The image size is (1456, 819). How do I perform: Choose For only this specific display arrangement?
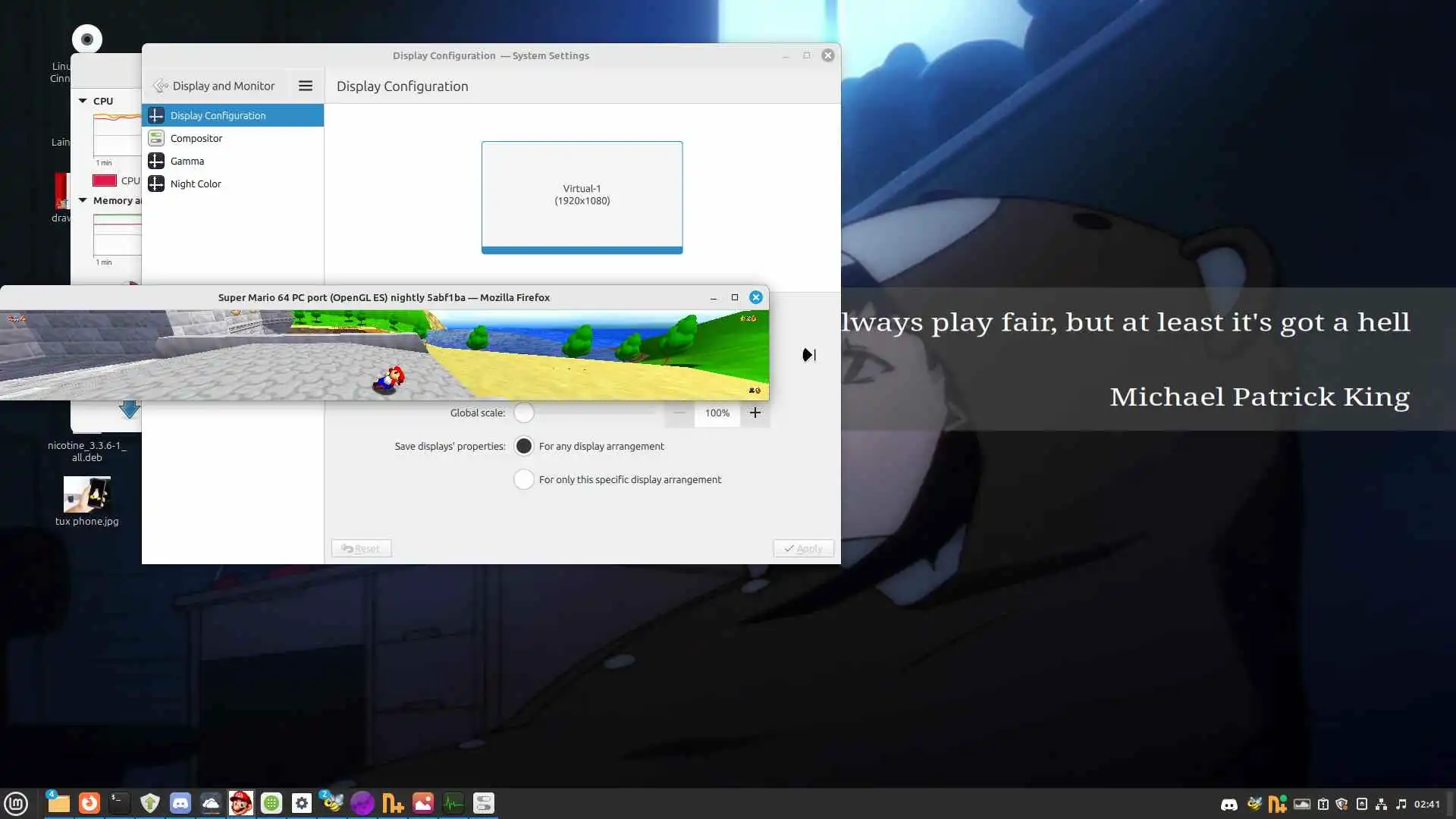coord(524,479)
